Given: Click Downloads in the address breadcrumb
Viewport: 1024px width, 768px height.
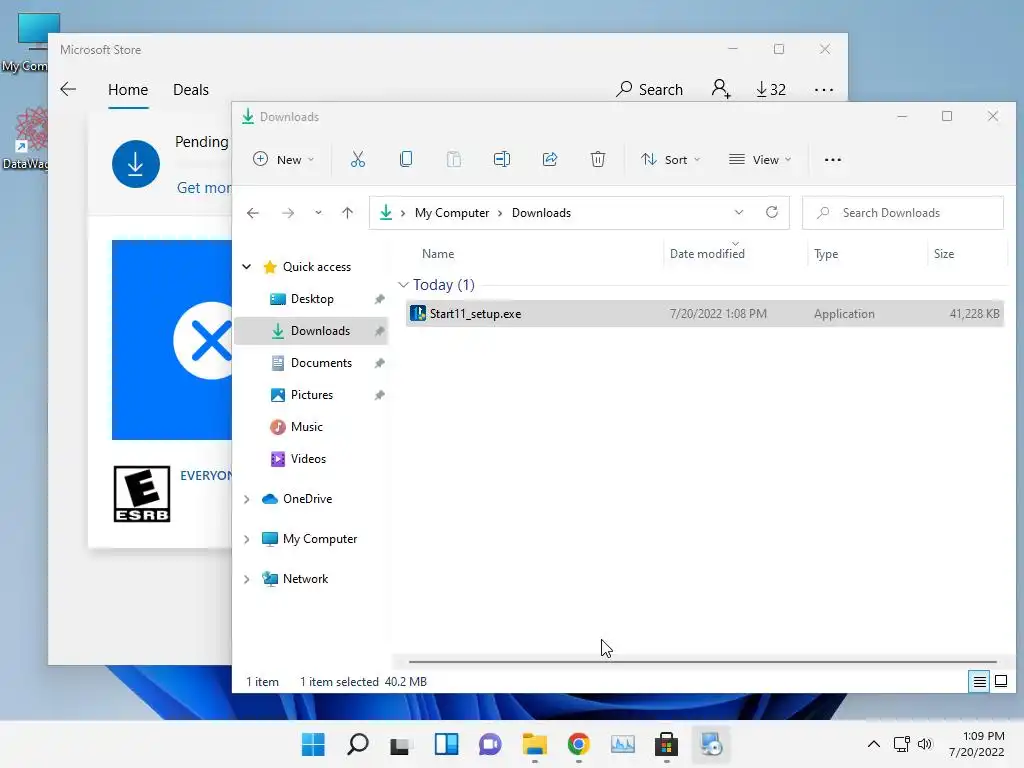Looking at the screenshot, I should pyautogui.click(x=541, y=213).
